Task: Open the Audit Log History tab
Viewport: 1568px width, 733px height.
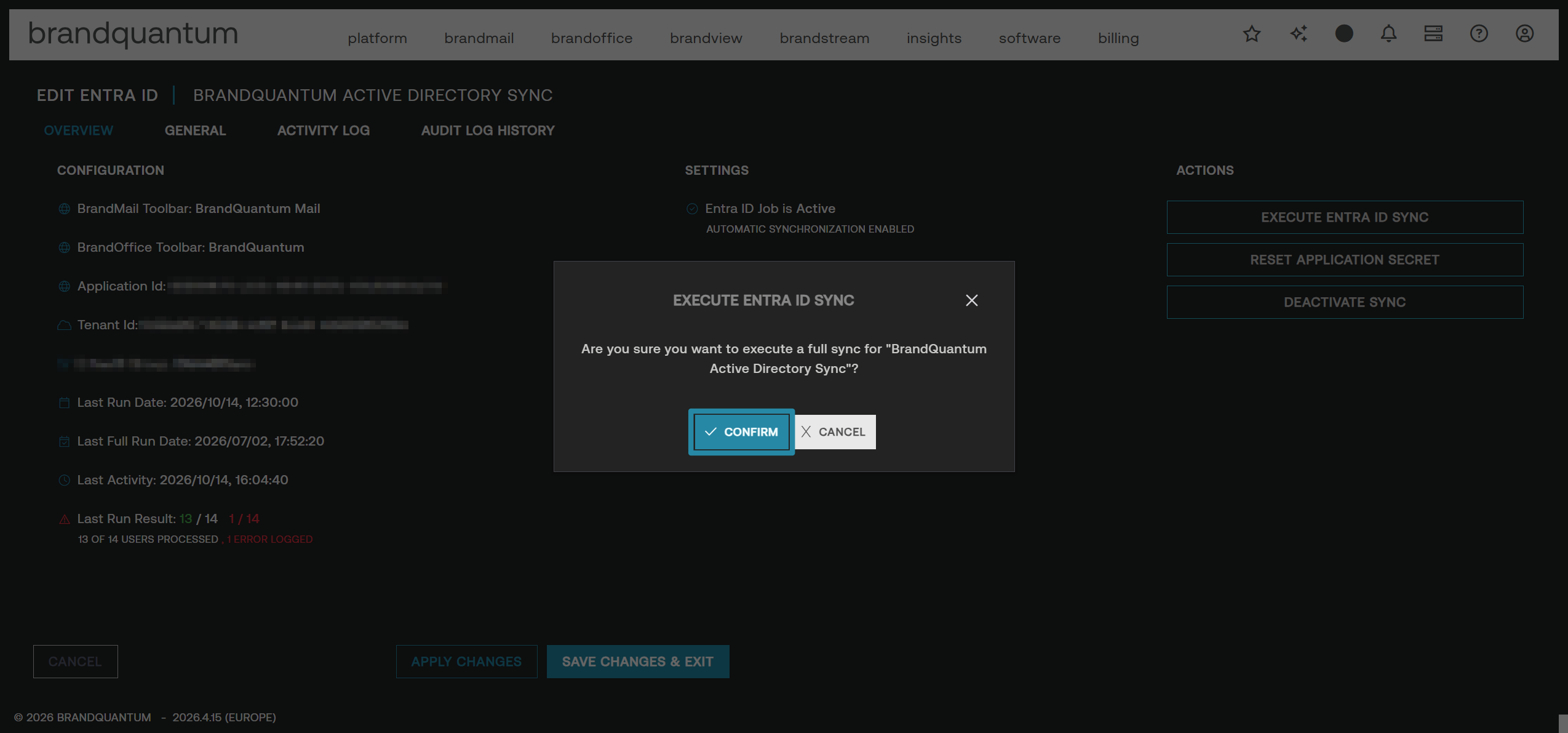Action: pyautogui.click(x=488, y=130)
